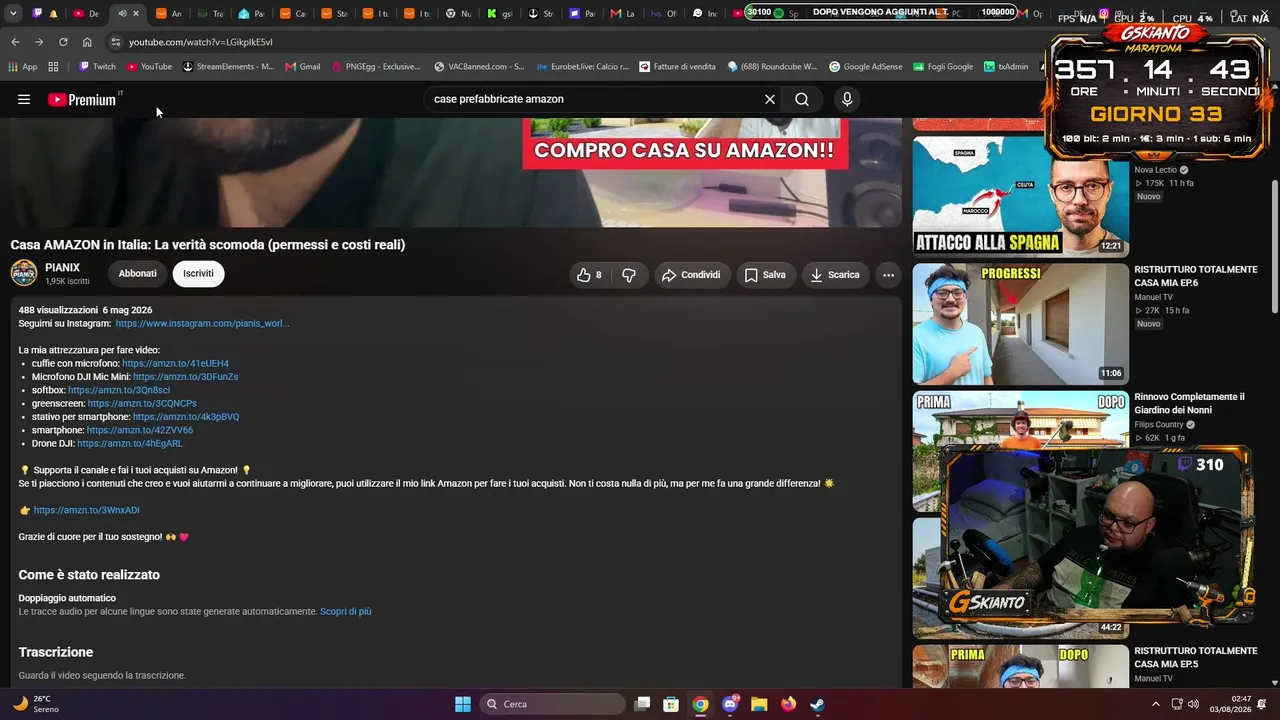
Task: Open the amzn.to/3WnxADi support link
Action: (x=86, y=510)
